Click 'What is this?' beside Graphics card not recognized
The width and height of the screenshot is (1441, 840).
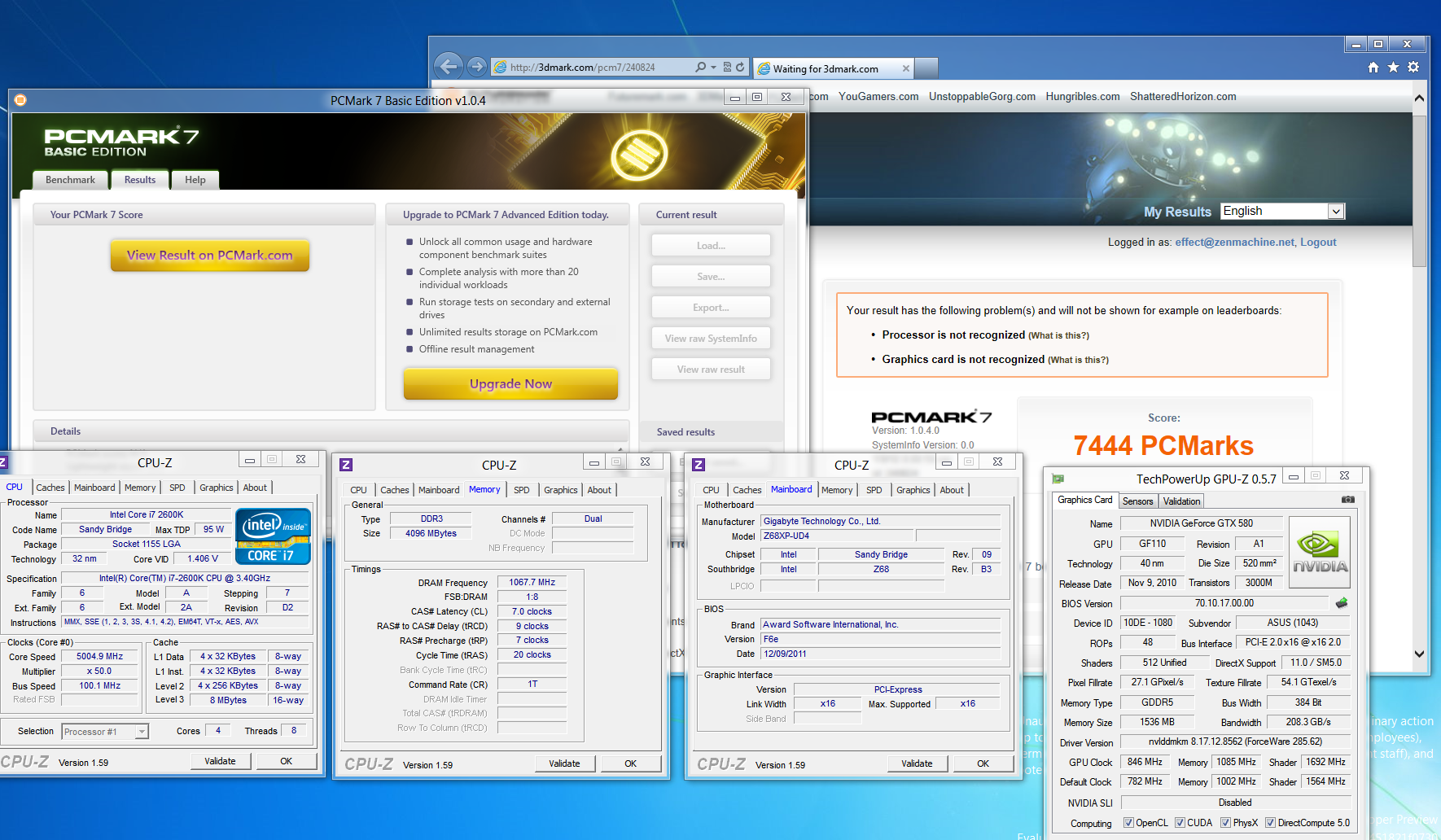click(x=1078, y=360)
